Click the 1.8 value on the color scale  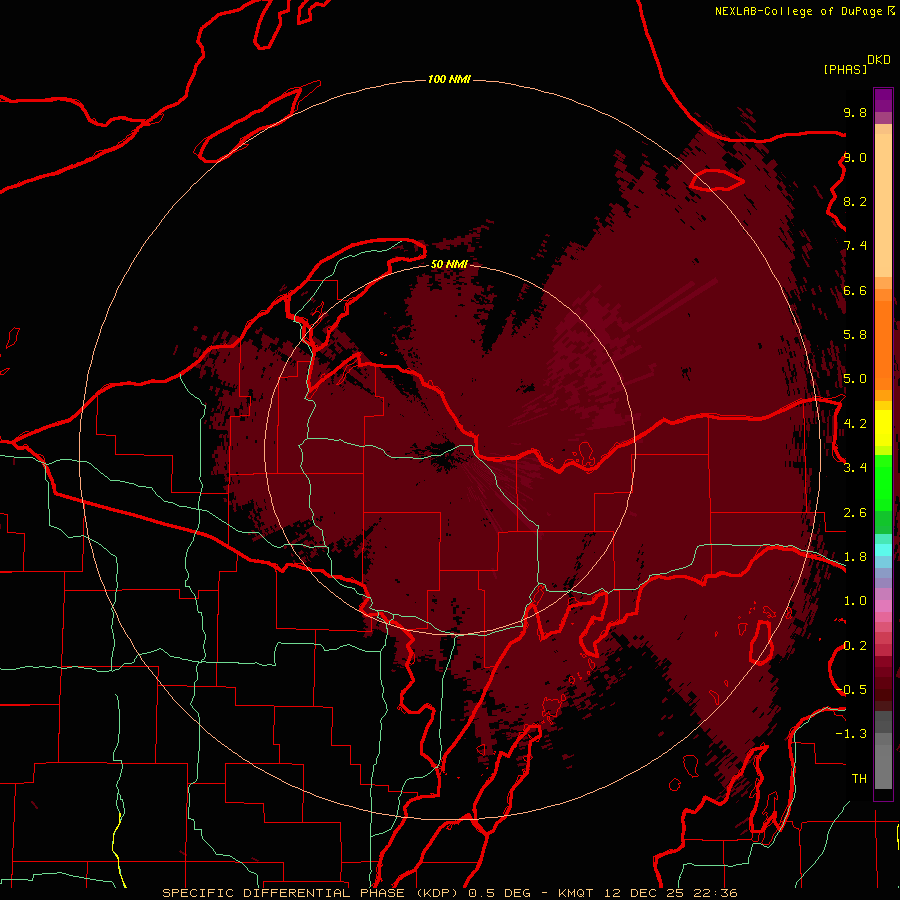point(855,557)
